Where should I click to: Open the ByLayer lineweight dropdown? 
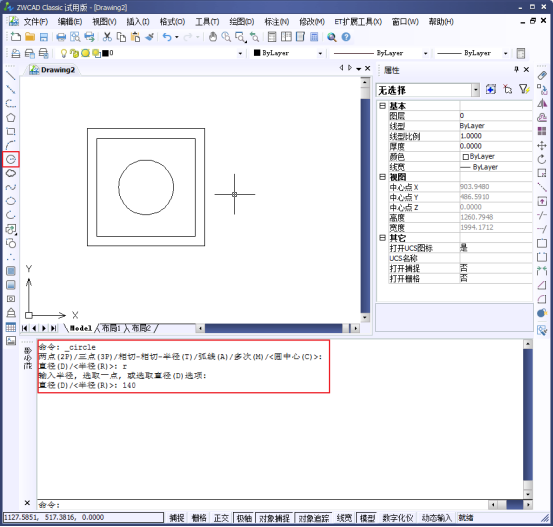[506, 53]
